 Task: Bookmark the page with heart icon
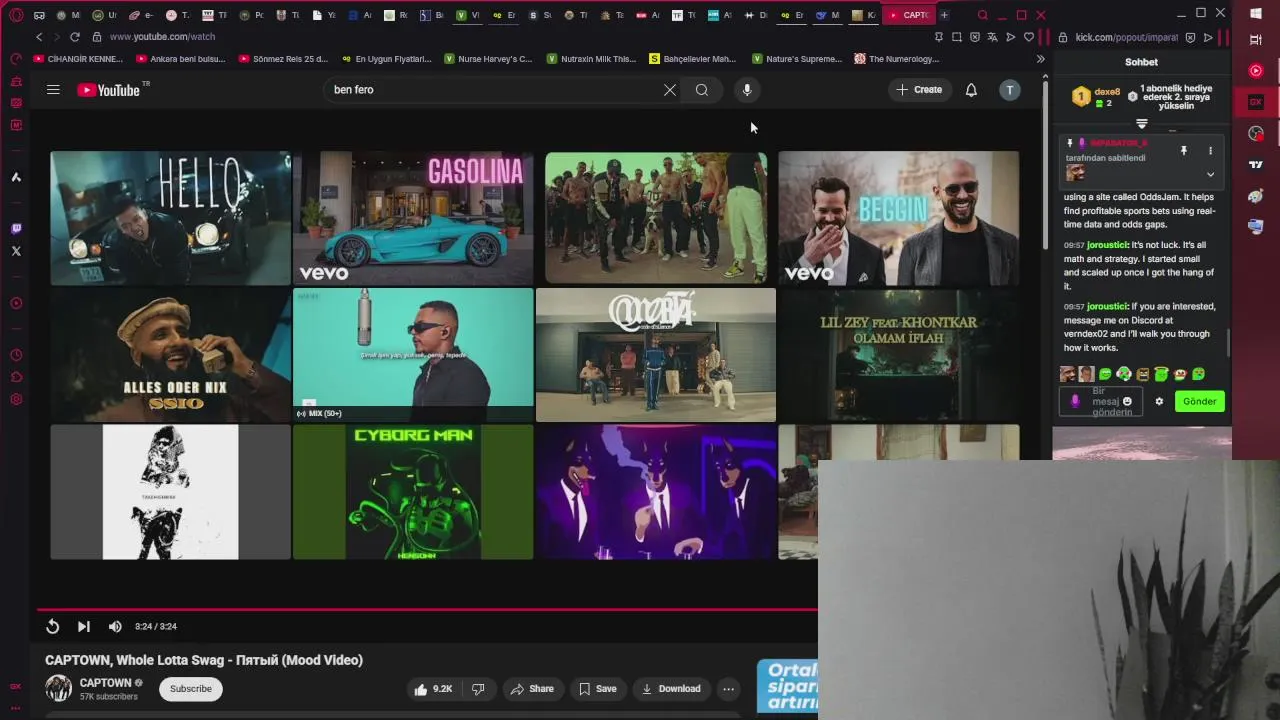1029,37
